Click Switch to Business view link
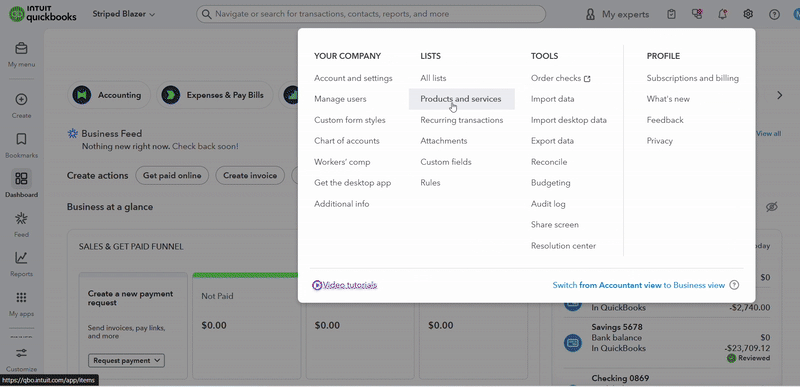Image resolution: width=800 pixels, height=387 pixels. [x=638, y=285]
